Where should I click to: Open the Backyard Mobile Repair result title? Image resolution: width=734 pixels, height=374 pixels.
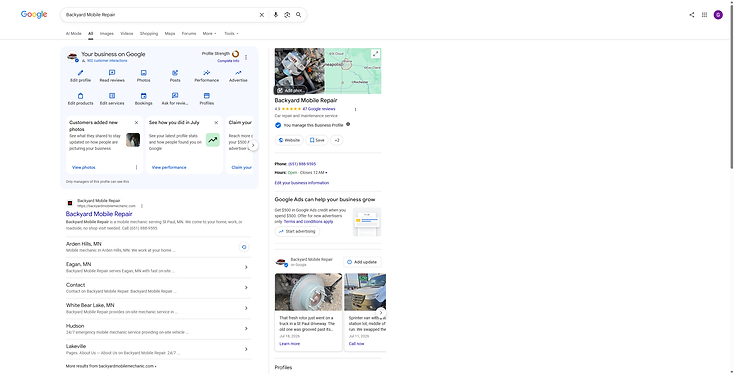[99, 214]
